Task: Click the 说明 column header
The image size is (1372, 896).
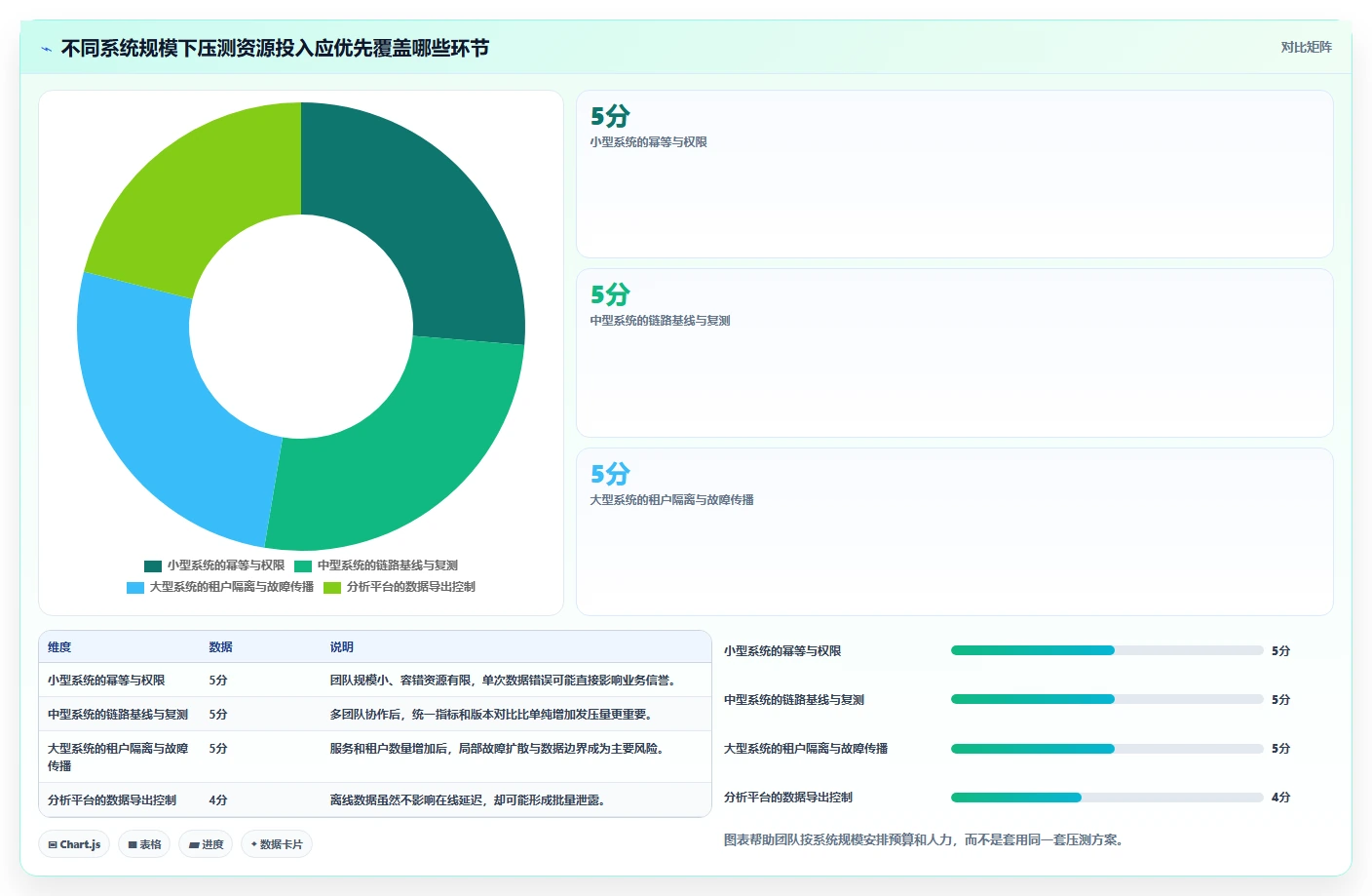Action: click(x=341, y=647)
